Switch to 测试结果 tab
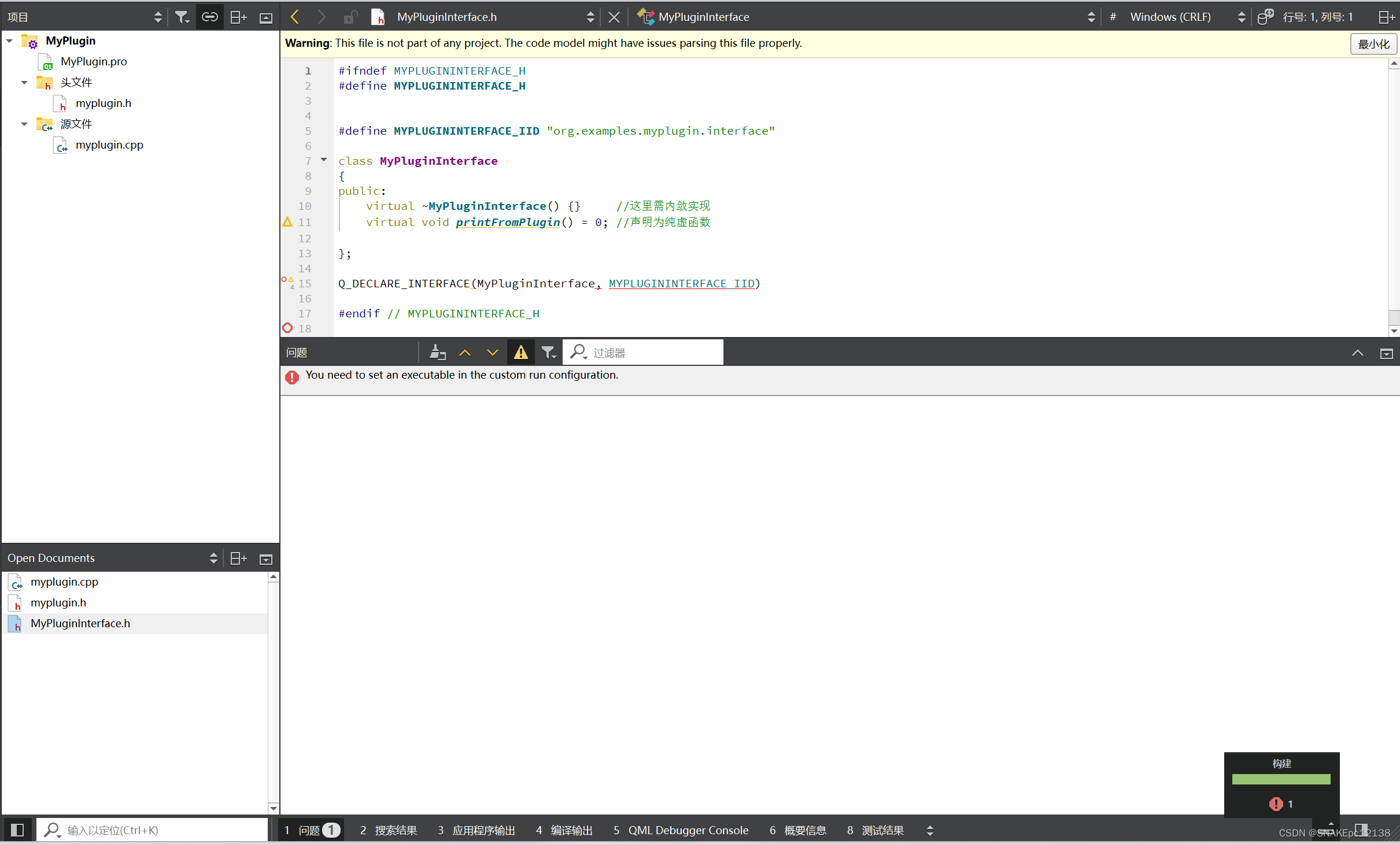 tap(875, 830)
